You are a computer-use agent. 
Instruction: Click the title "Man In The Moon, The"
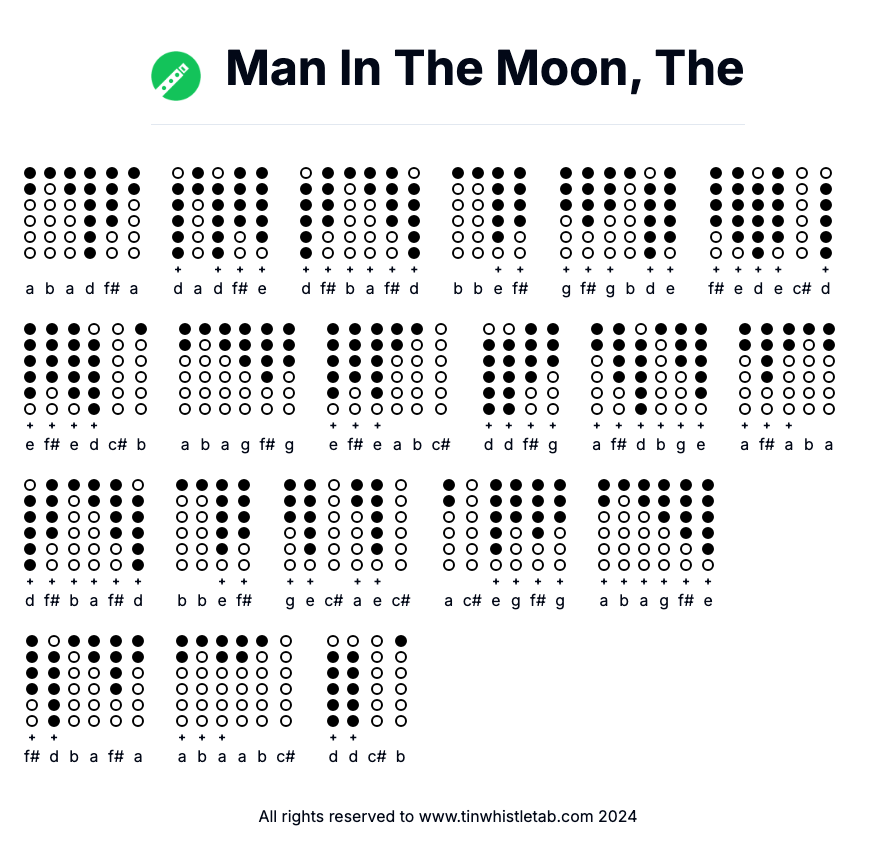point(485,69)
